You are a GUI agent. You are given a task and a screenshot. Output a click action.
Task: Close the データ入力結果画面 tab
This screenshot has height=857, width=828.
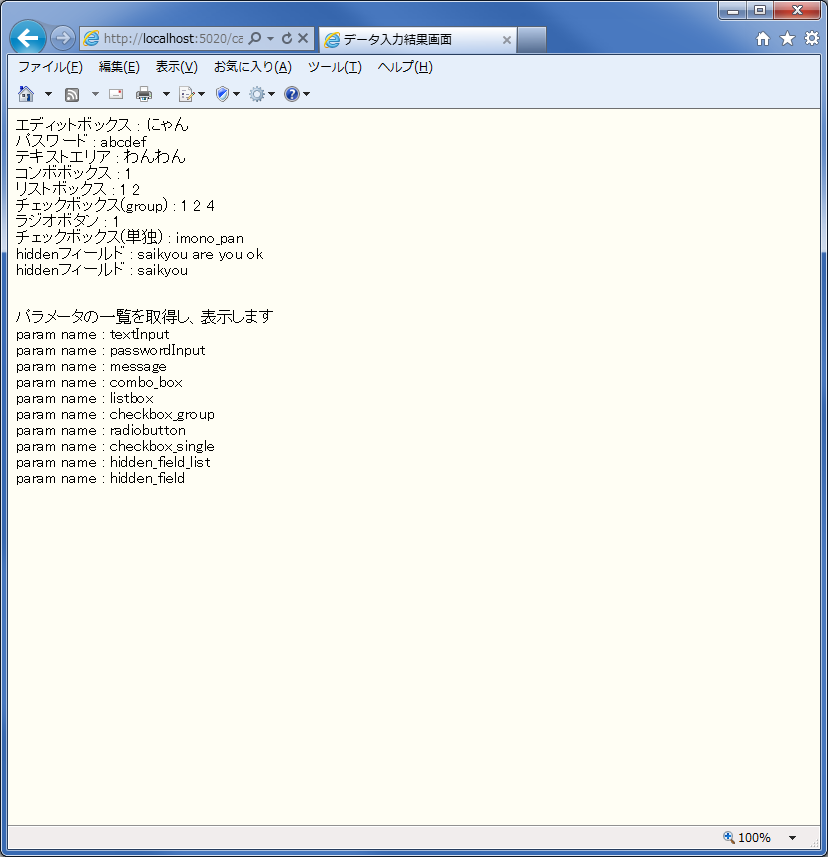(x=507, y=40)
